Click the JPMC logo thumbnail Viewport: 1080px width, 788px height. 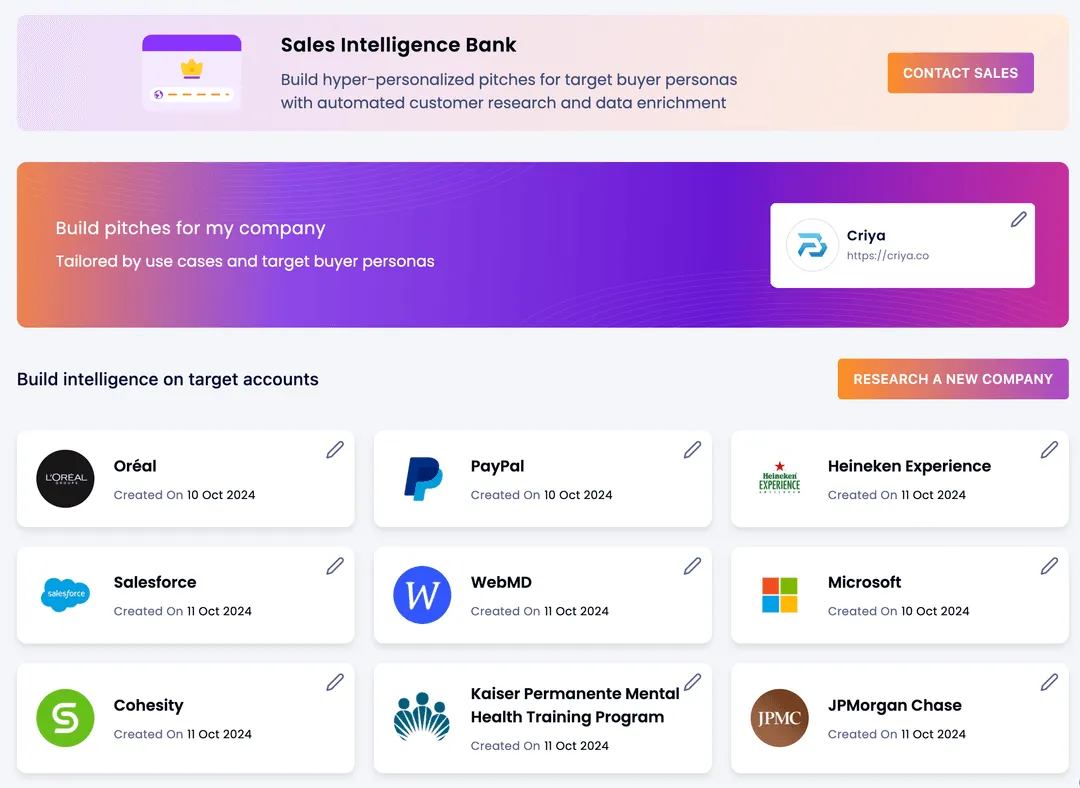[779, 718]
